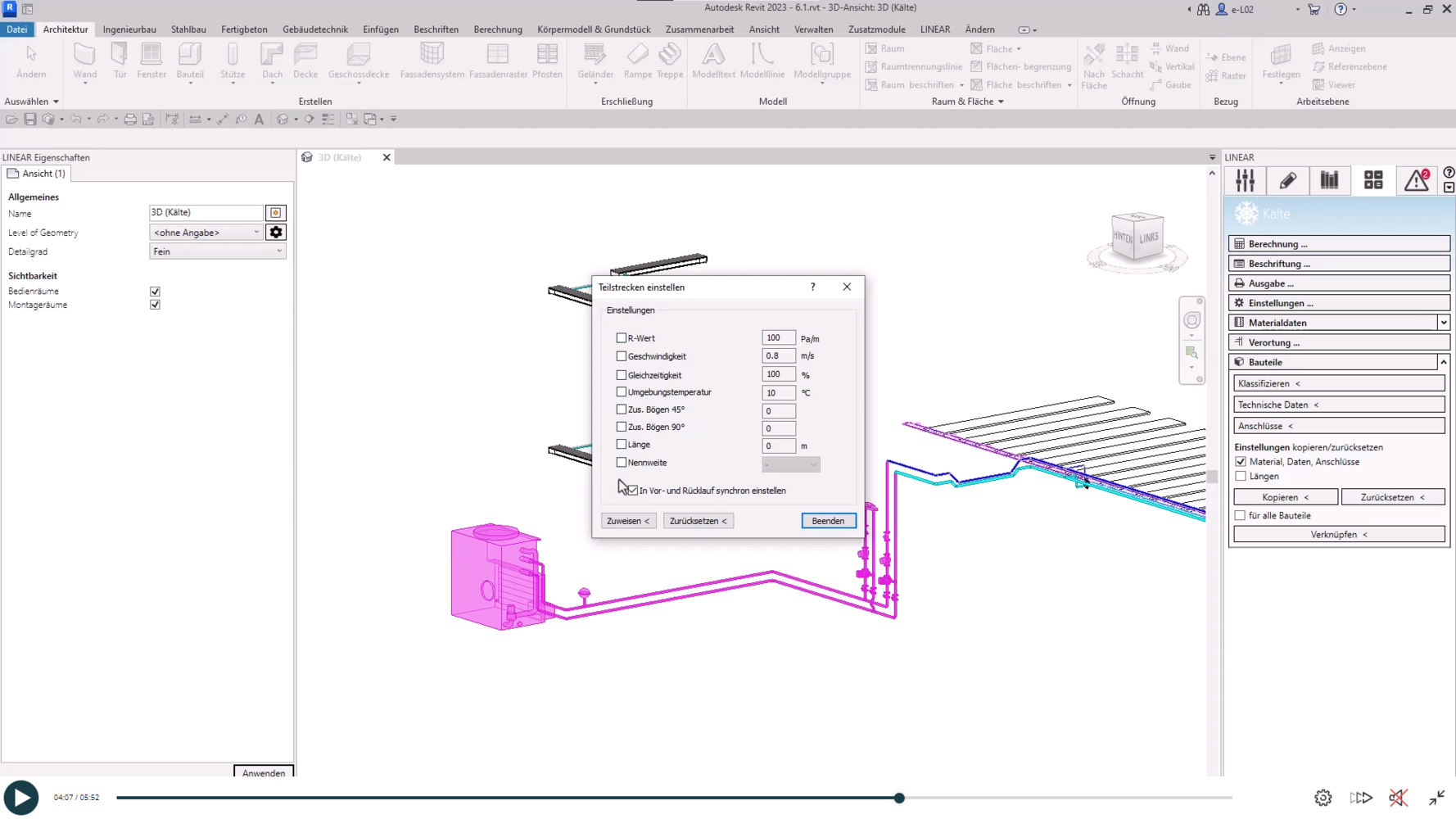Collapse the Bauteile section
The height and width of the screenshot is (819, 1456).
(x=1443, y=362)
